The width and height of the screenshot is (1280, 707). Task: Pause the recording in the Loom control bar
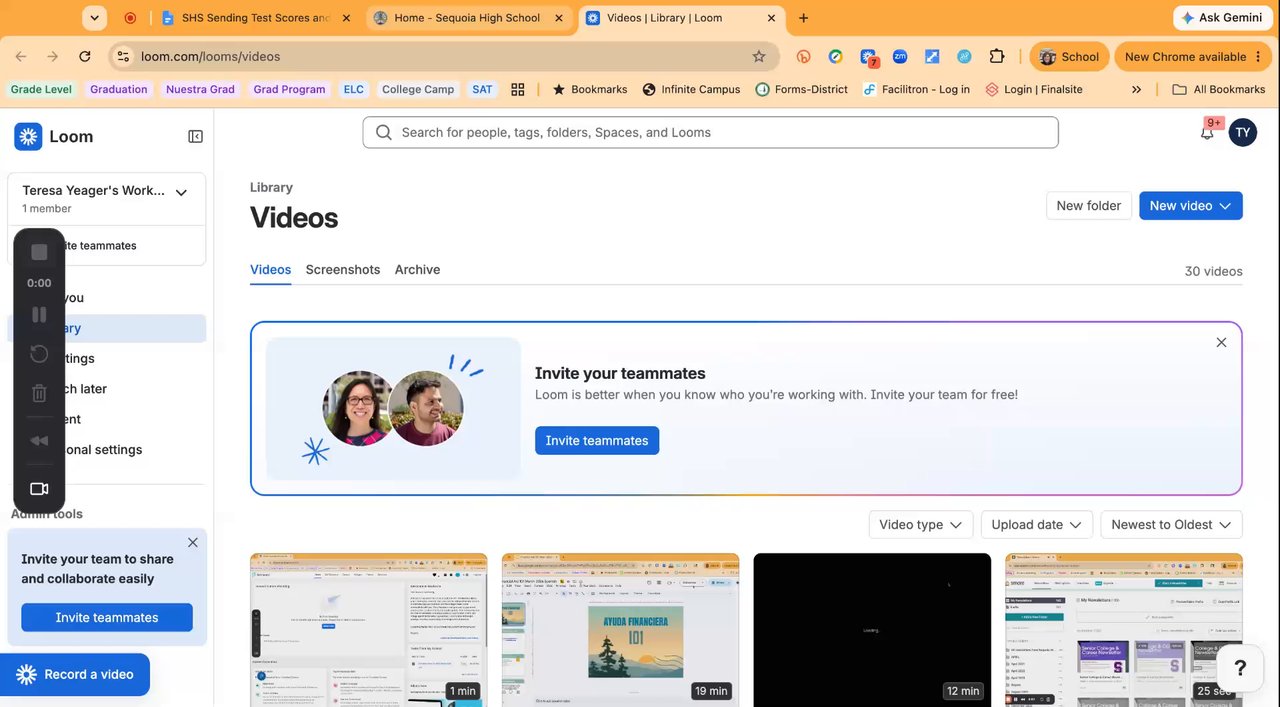[39, 315]
